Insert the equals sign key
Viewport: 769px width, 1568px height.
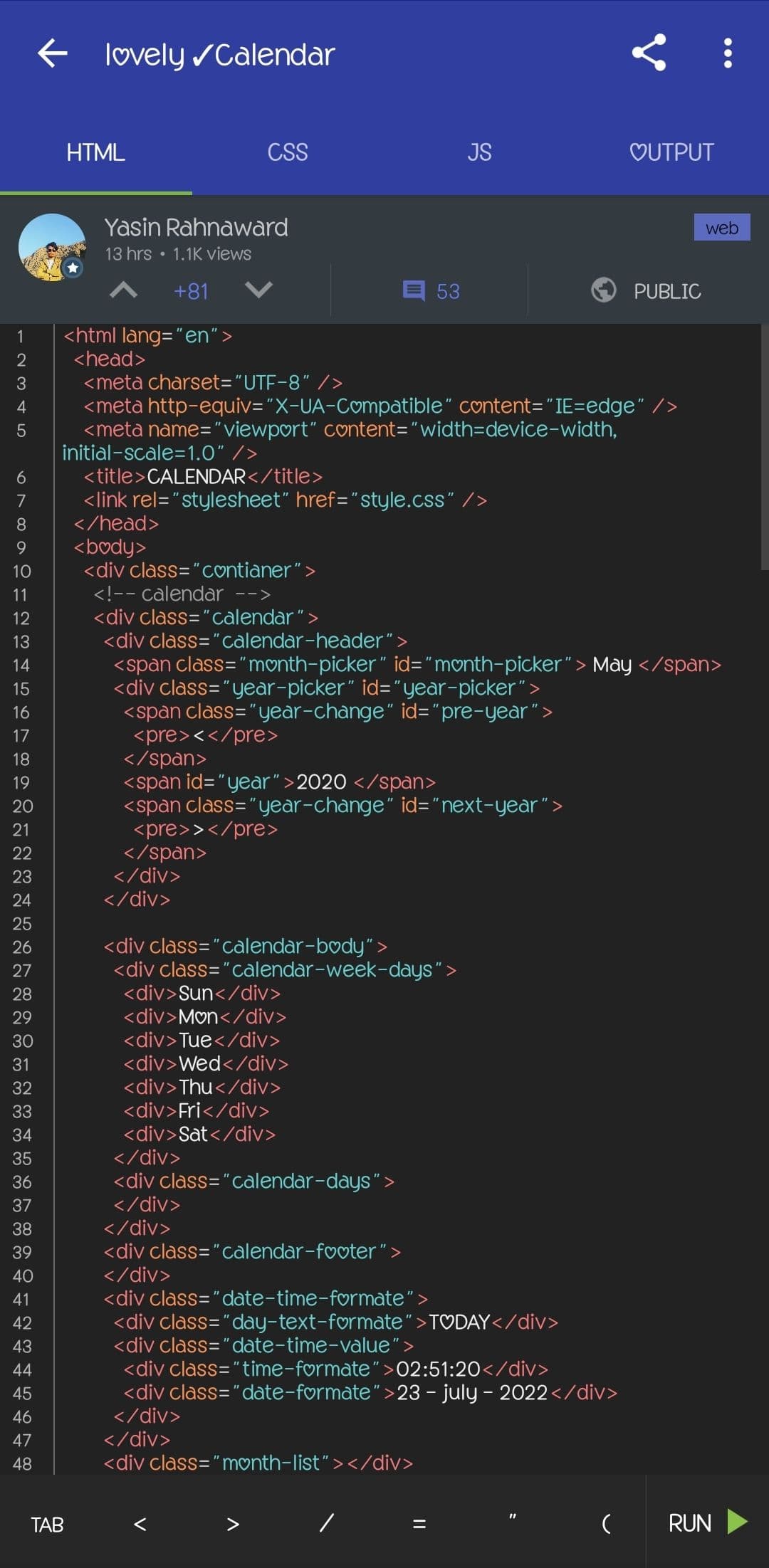click(x=419, y=1524)
